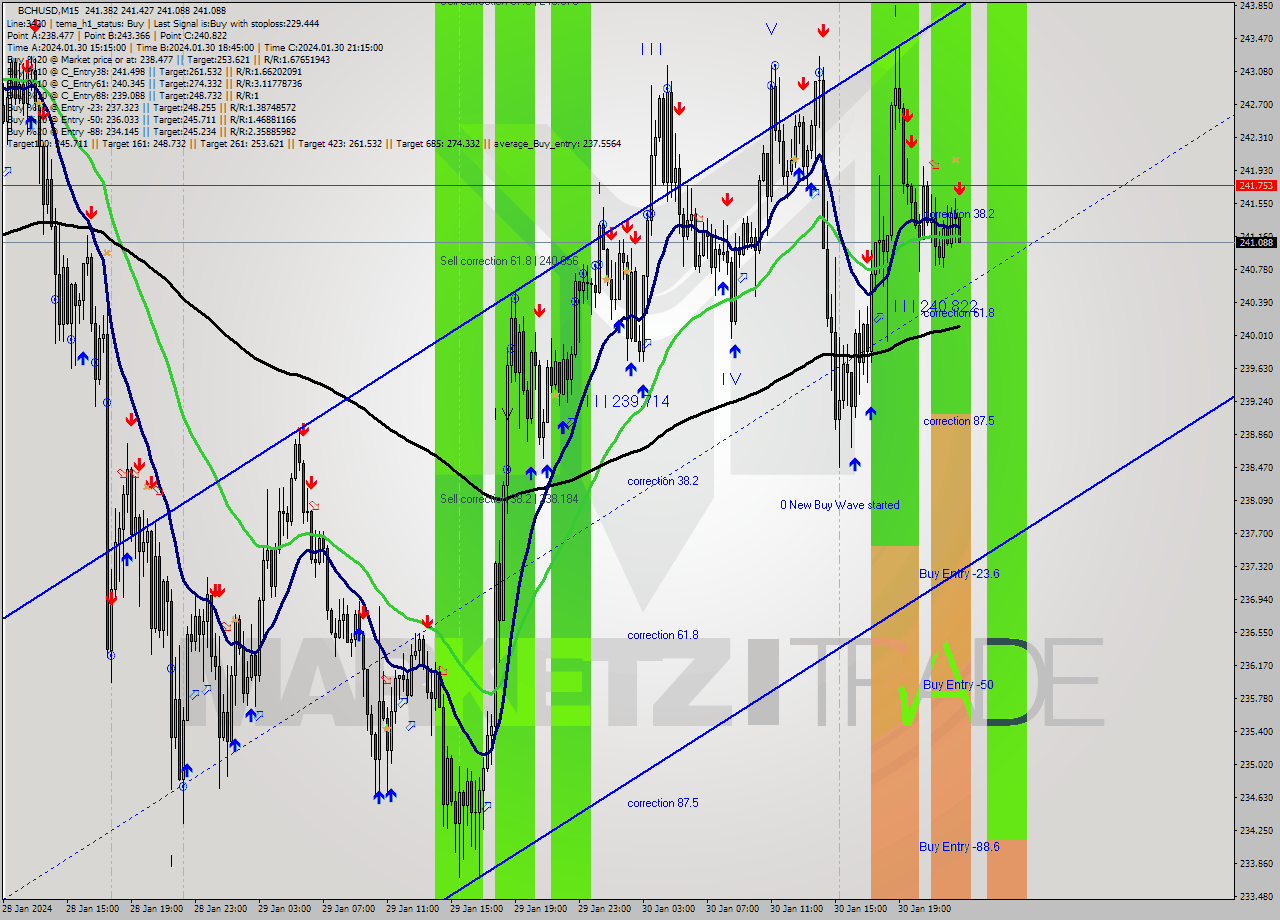The image size is (1280, 920).
Task: Click the 239.240 price axis label
Action: 1256,402
